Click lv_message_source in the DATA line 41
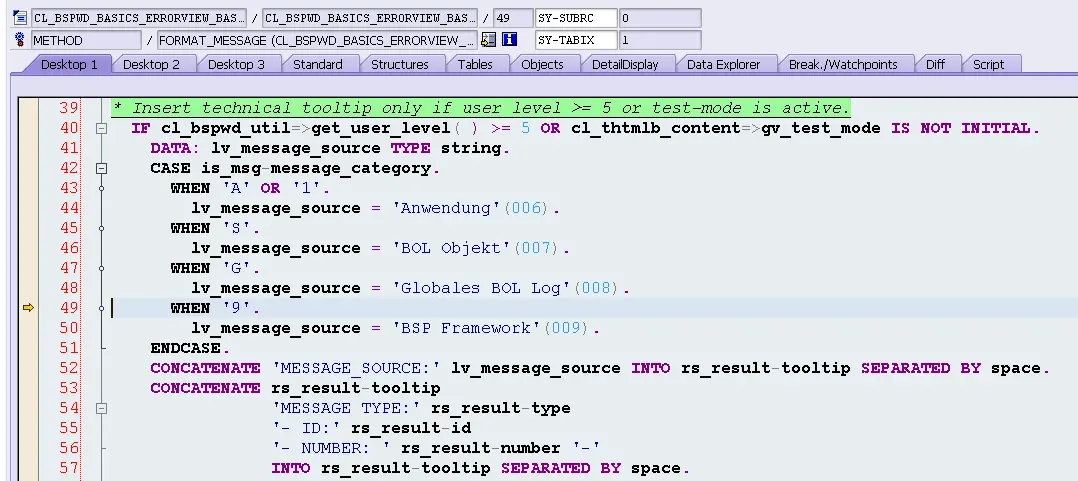The height and width of the screenshot is (481, 1078). 296,148
